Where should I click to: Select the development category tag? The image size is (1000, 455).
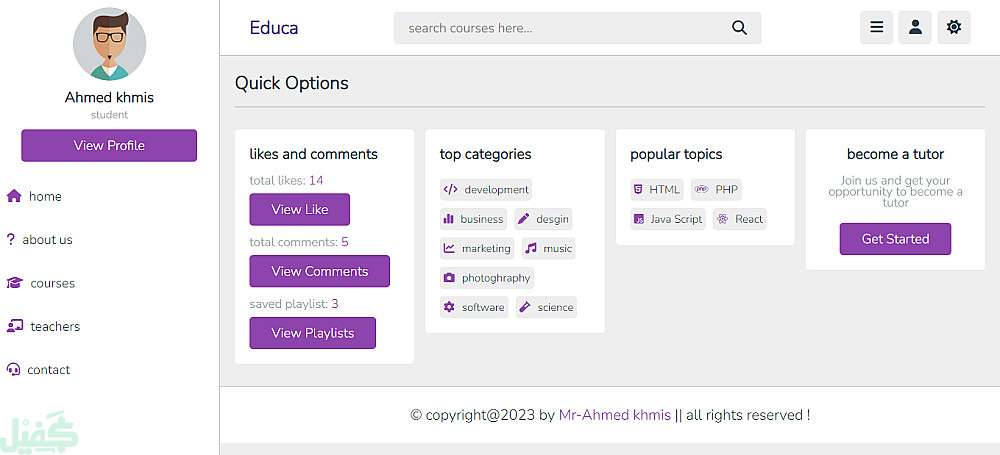pyautogui.click(x=486, y=190)
